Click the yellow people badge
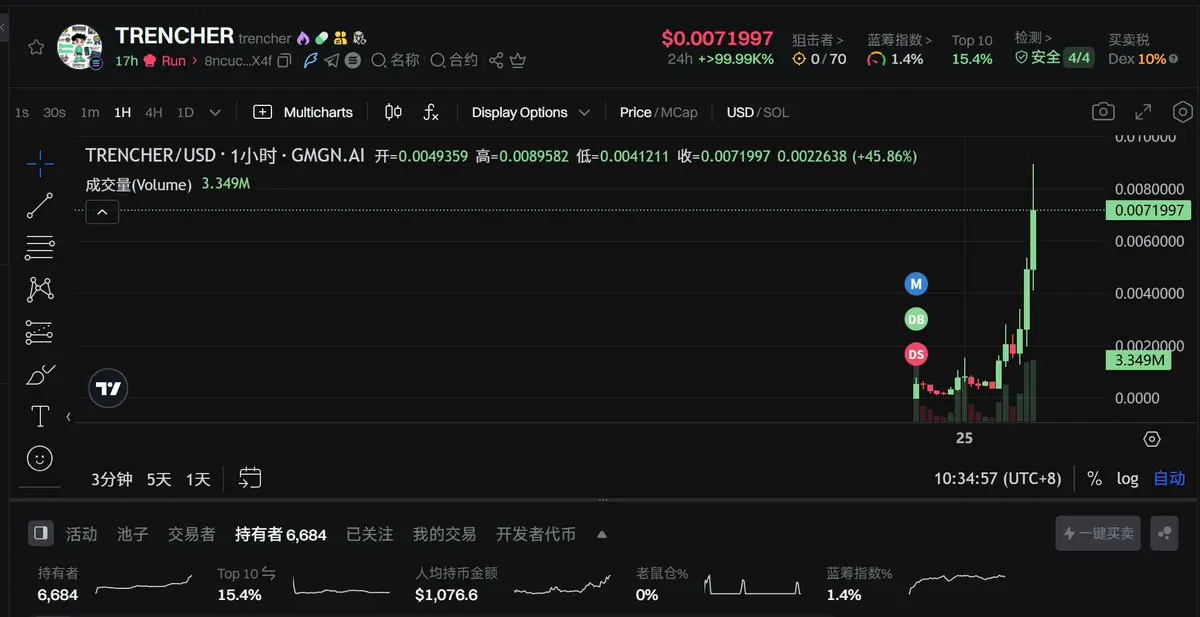Screen dimensions: 1200x617 340,38
